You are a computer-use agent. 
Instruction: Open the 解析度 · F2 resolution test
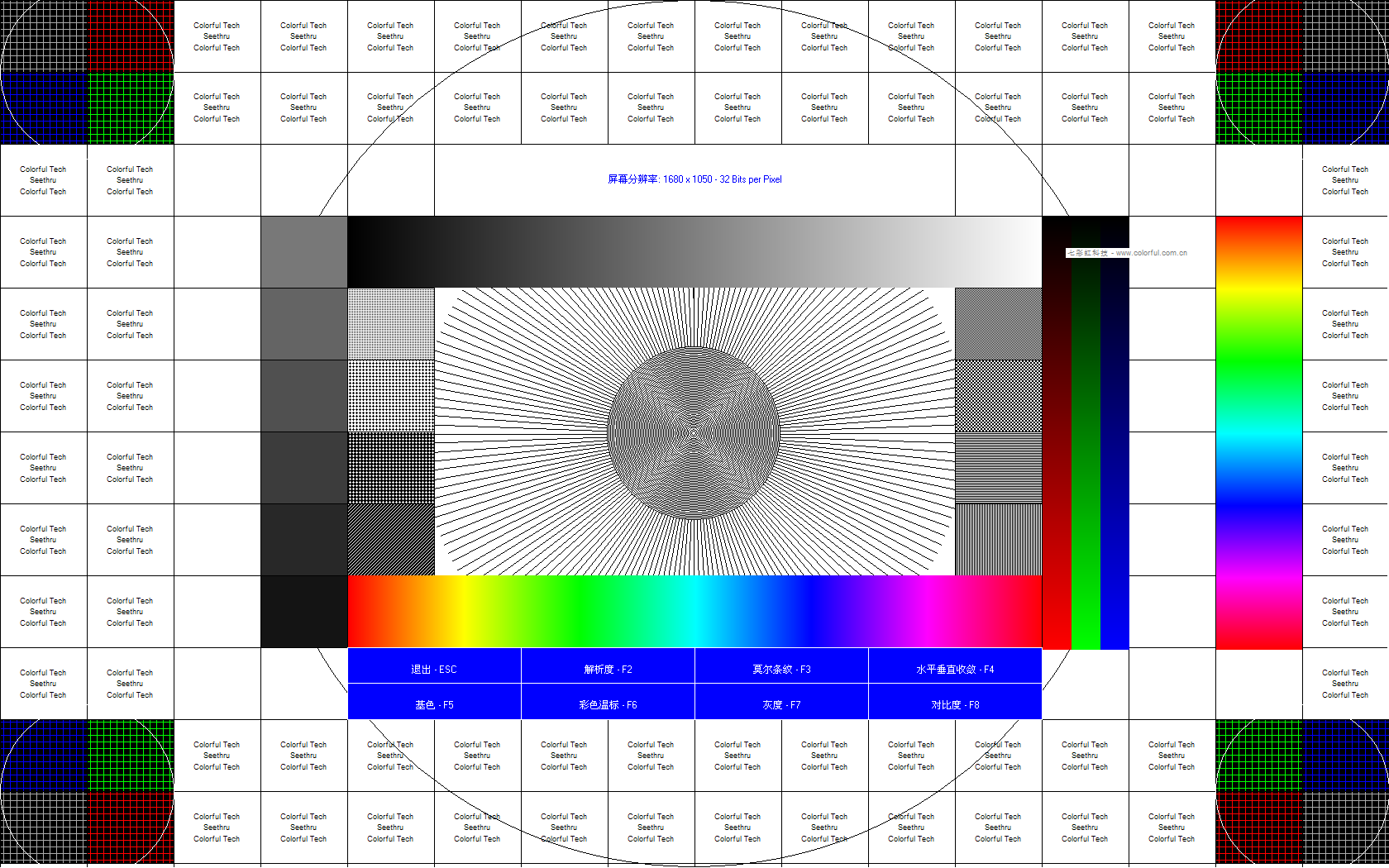(608, 668)
